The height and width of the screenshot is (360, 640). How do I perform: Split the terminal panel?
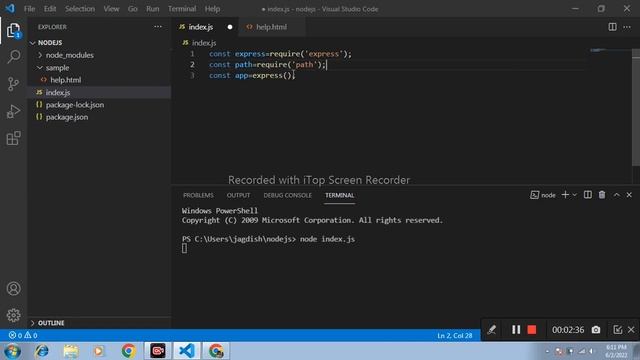(588, 195)
